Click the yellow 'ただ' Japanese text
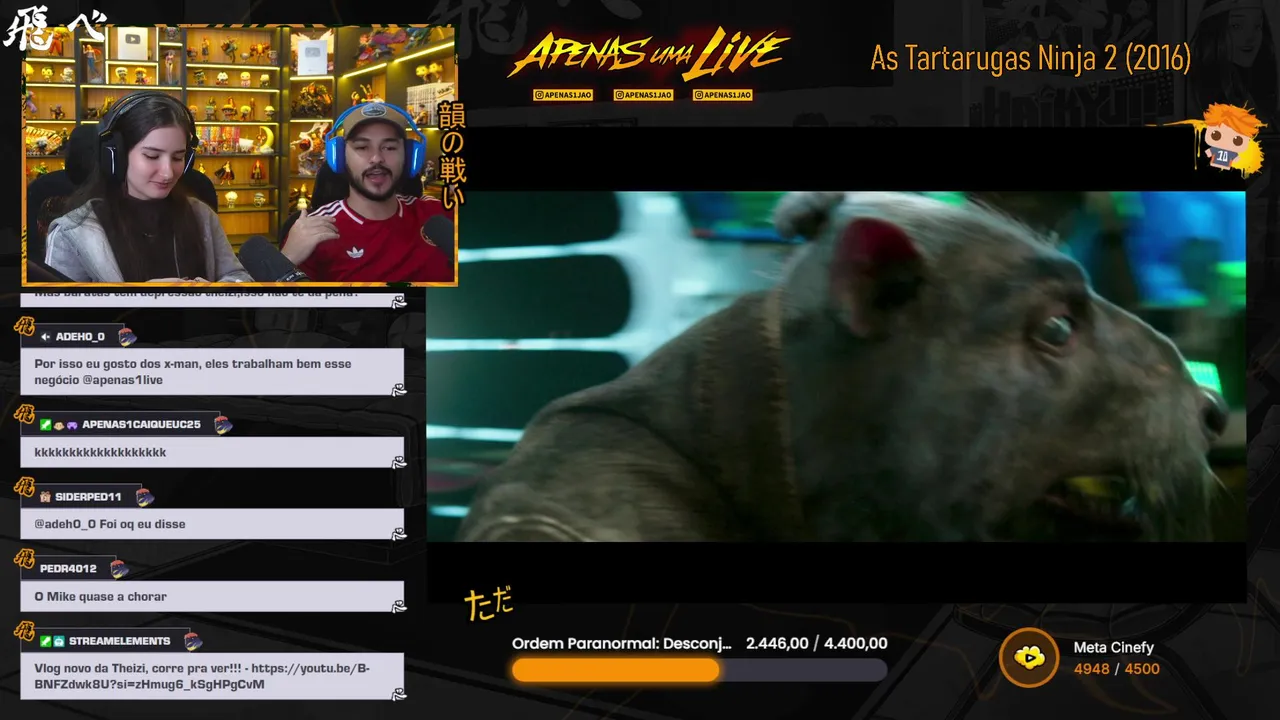The height and width of the screenshot is (720, 1280). click(489, 603)
